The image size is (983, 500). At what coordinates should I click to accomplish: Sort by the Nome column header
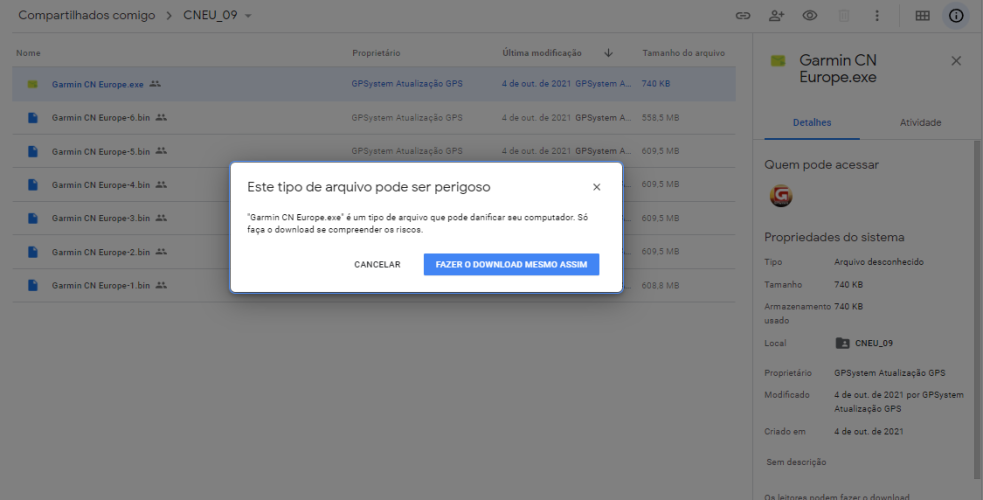(28, 53)
